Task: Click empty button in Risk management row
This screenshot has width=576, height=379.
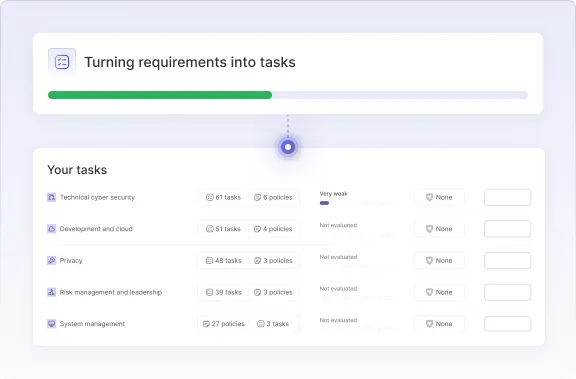Action: pyautogui.click(x=507, y=292)
